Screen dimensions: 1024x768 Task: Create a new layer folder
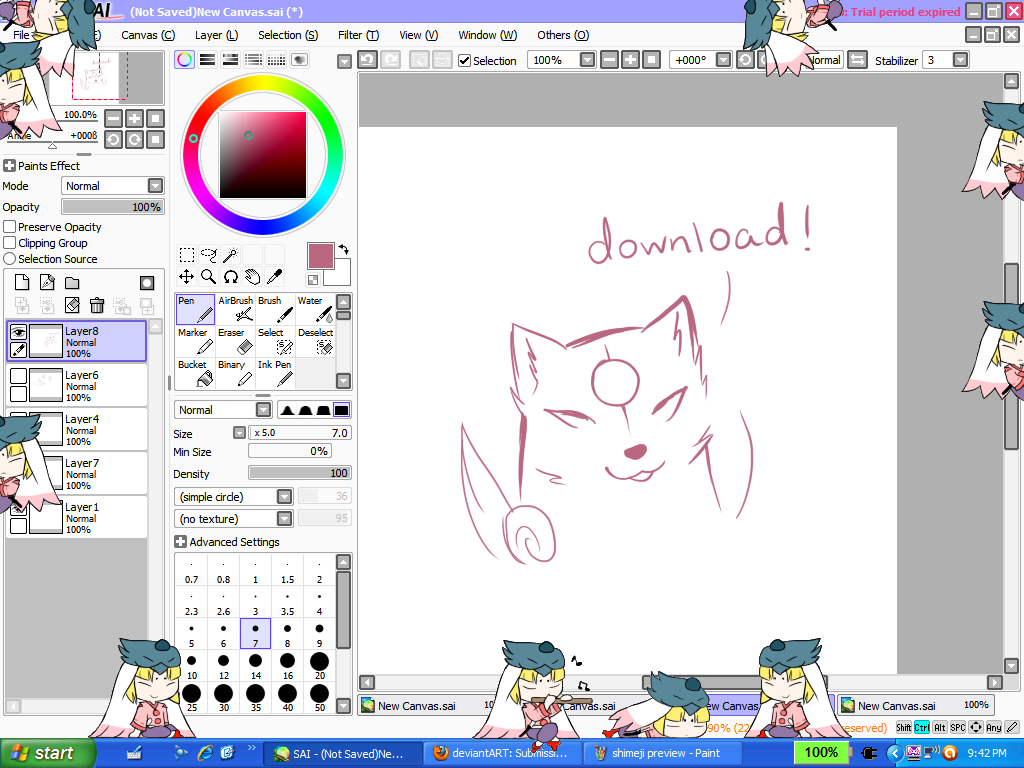click(72, 282)
